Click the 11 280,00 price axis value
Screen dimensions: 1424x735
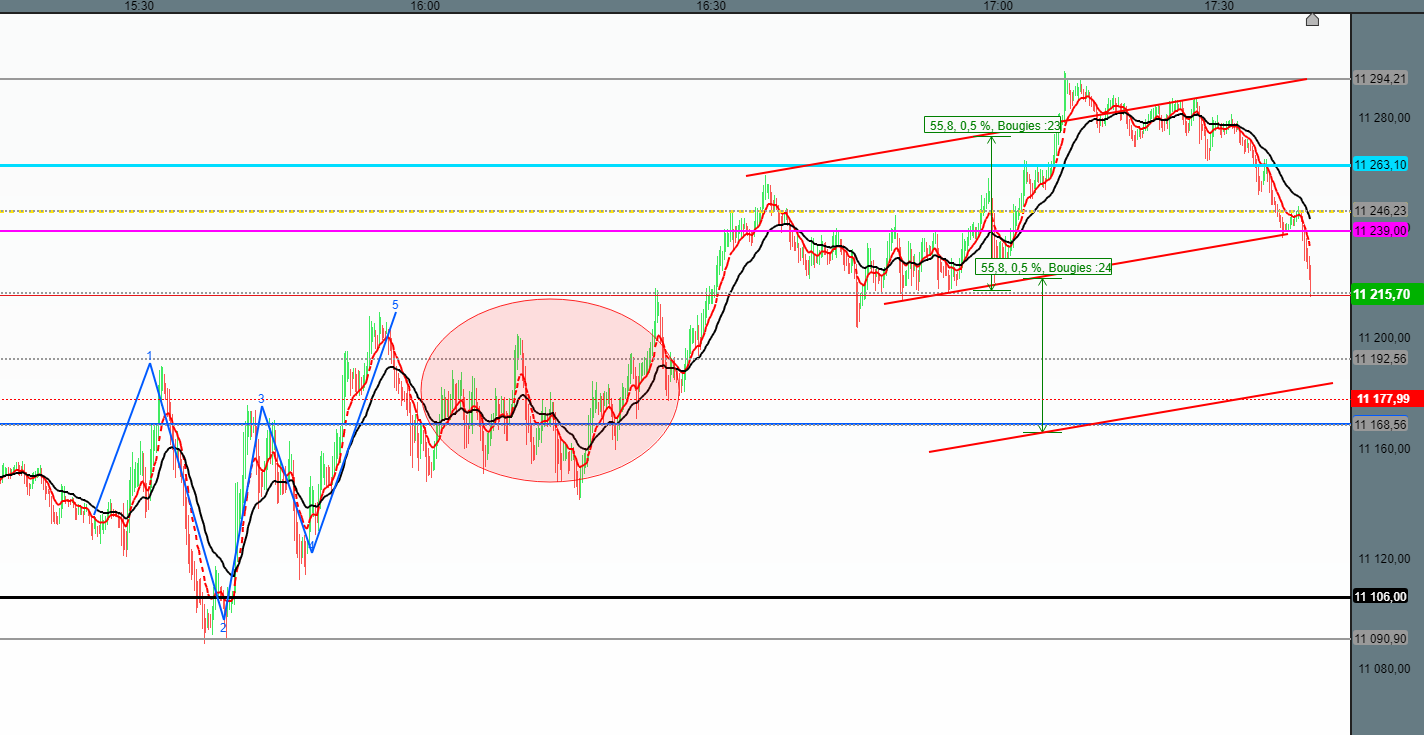click(1385, 118)
